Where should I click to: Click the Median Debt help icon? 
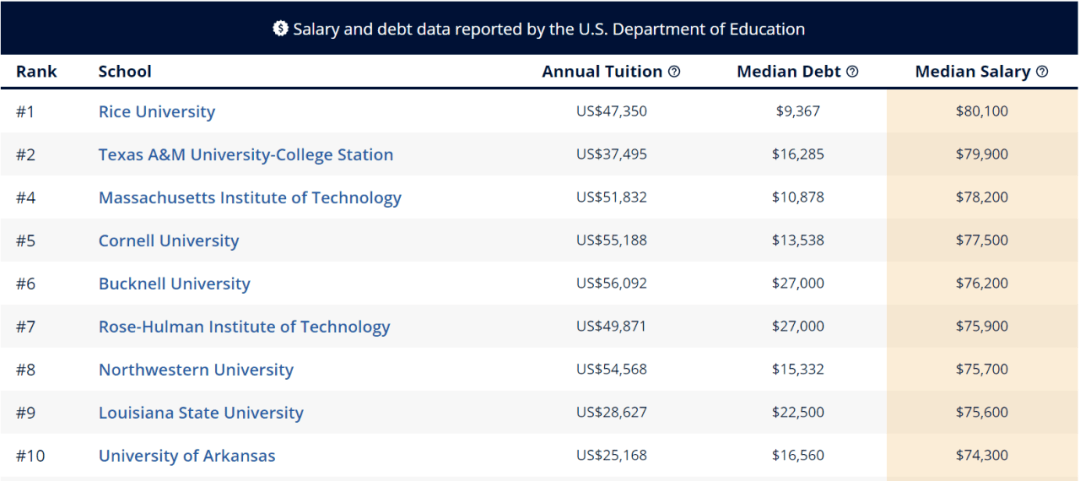(x=853, y=72)
